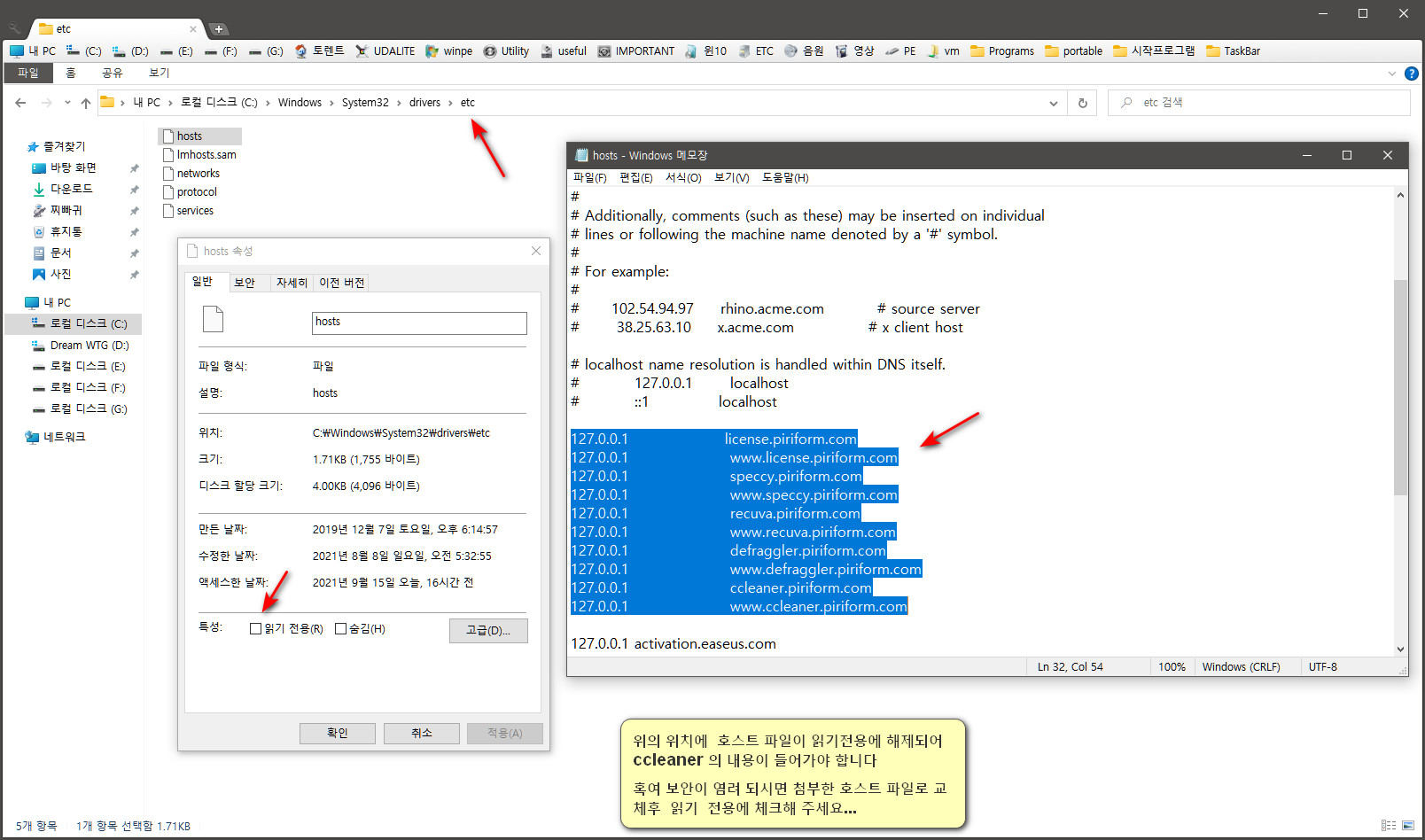Open the useful toolbar shortcut
The image size is (1425, 840).
point(564,51)
